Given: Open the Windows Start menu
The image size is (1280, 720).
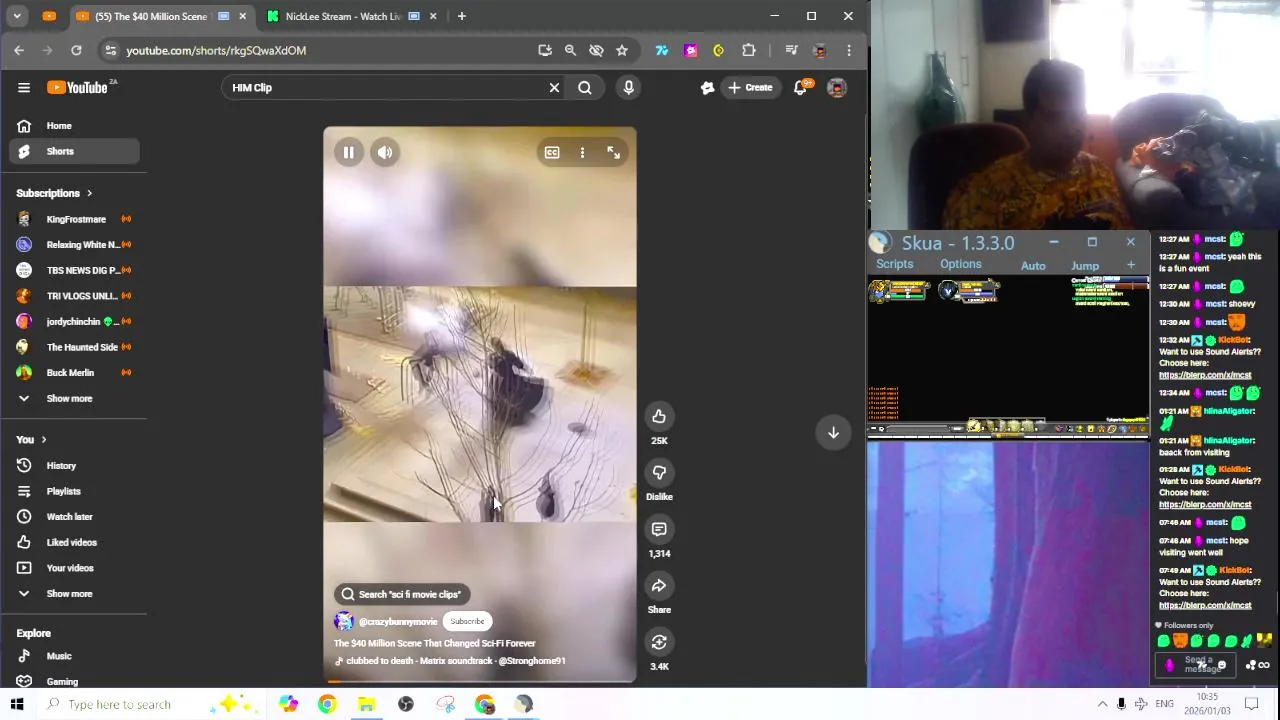Looking at the screenshot, I should coord(17,704).
